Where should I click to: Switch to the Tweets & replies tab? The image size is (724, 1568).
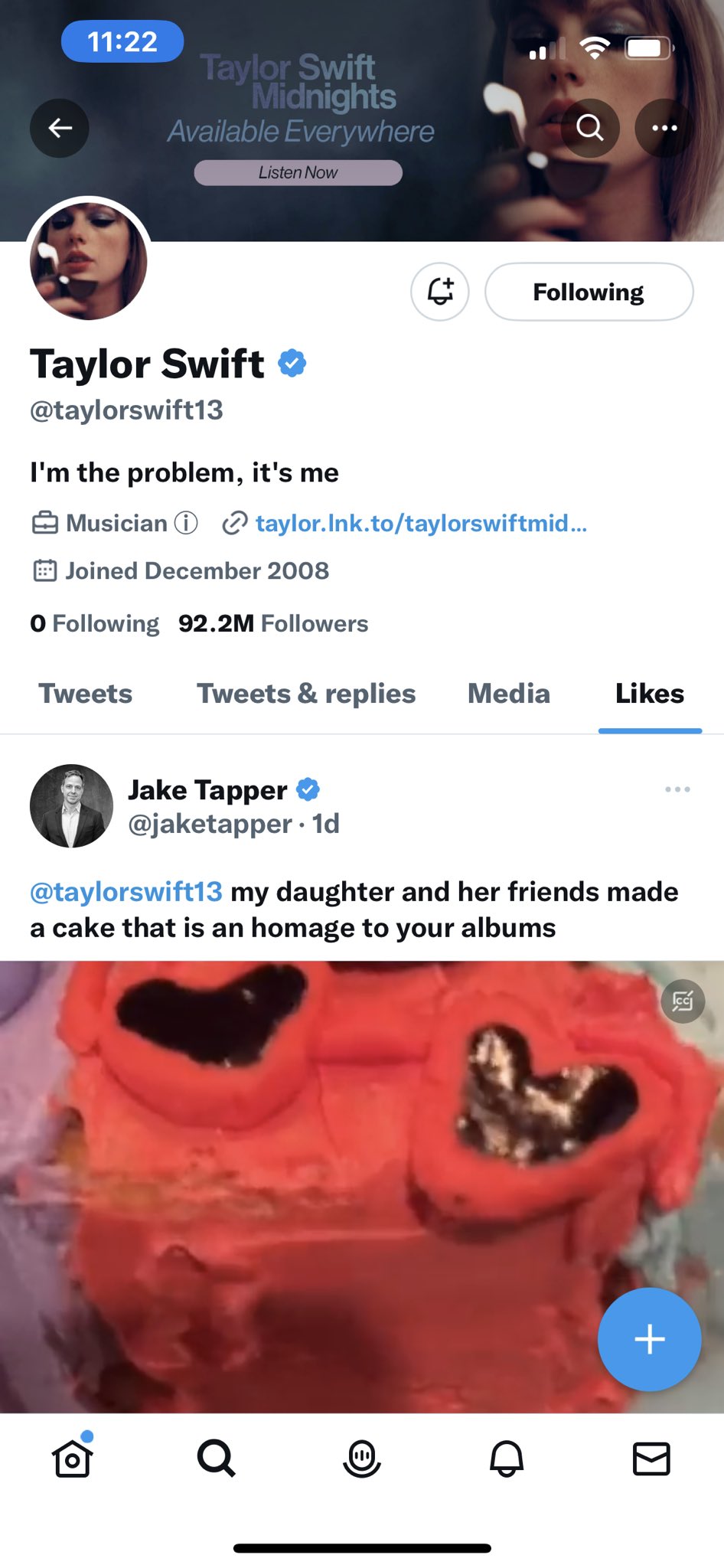click(x=306, y=694)
